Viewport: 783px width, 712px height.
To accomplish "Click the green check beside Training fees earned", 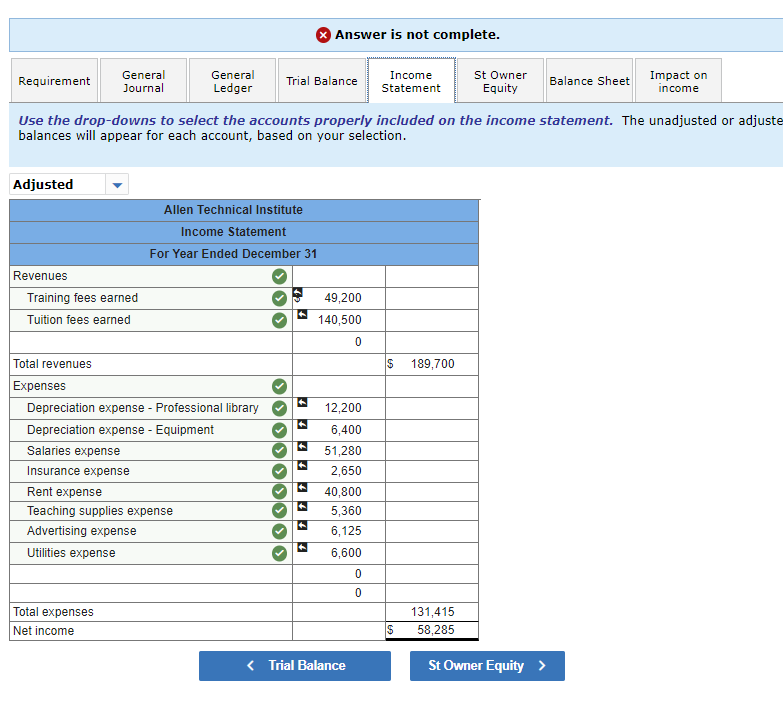I will point(279,298).
